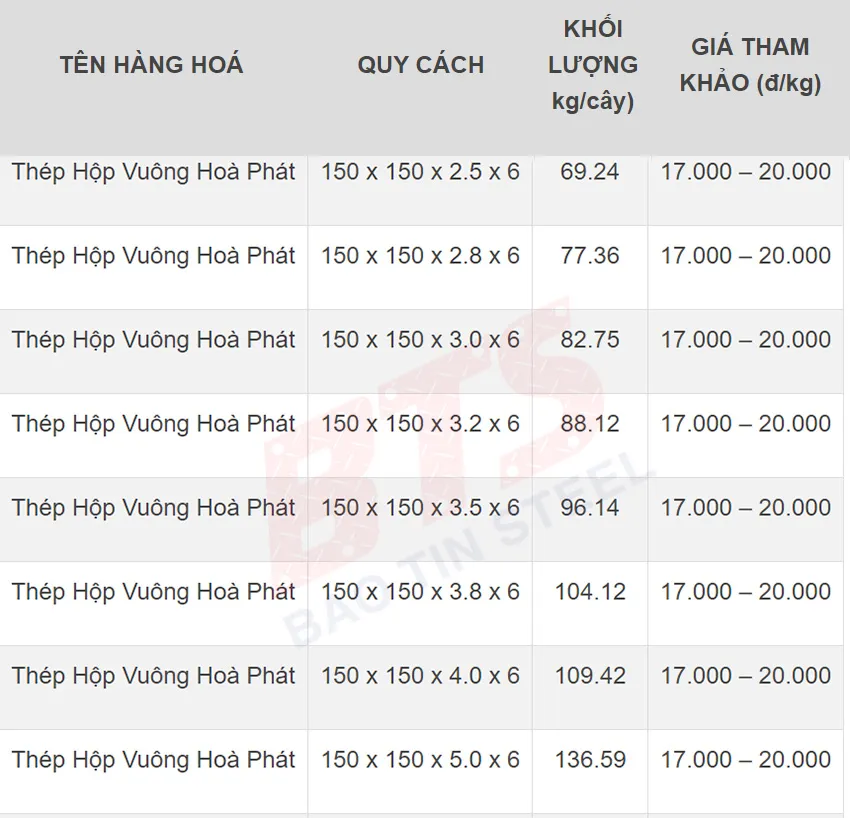
Task: Click the cell 150 x 150 x 2.5 x 6
Action: click(x=421, y=172)
